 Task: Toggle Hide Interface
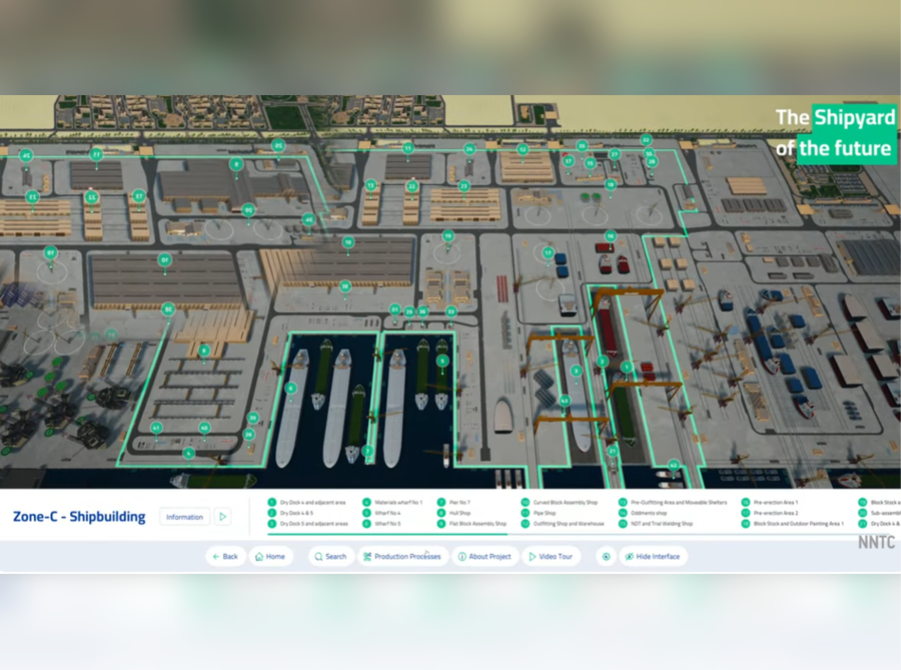(652, 556)
